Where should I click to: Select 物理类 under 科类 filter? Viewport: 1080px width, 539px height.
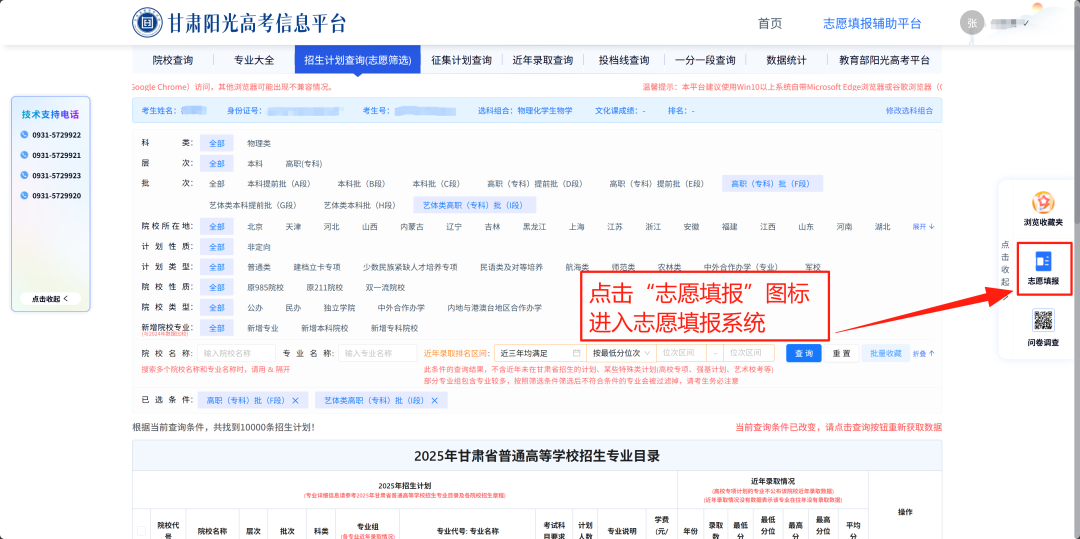(x=259, y=143)
